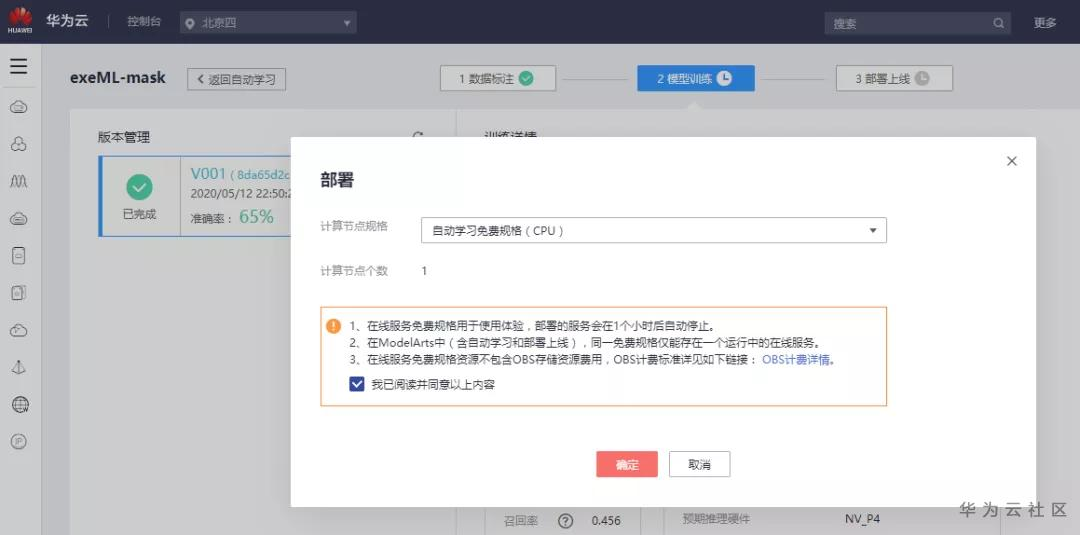Click the red 确定 button
The width and height of the screenshot is (1080, 535).
(627, 464)
